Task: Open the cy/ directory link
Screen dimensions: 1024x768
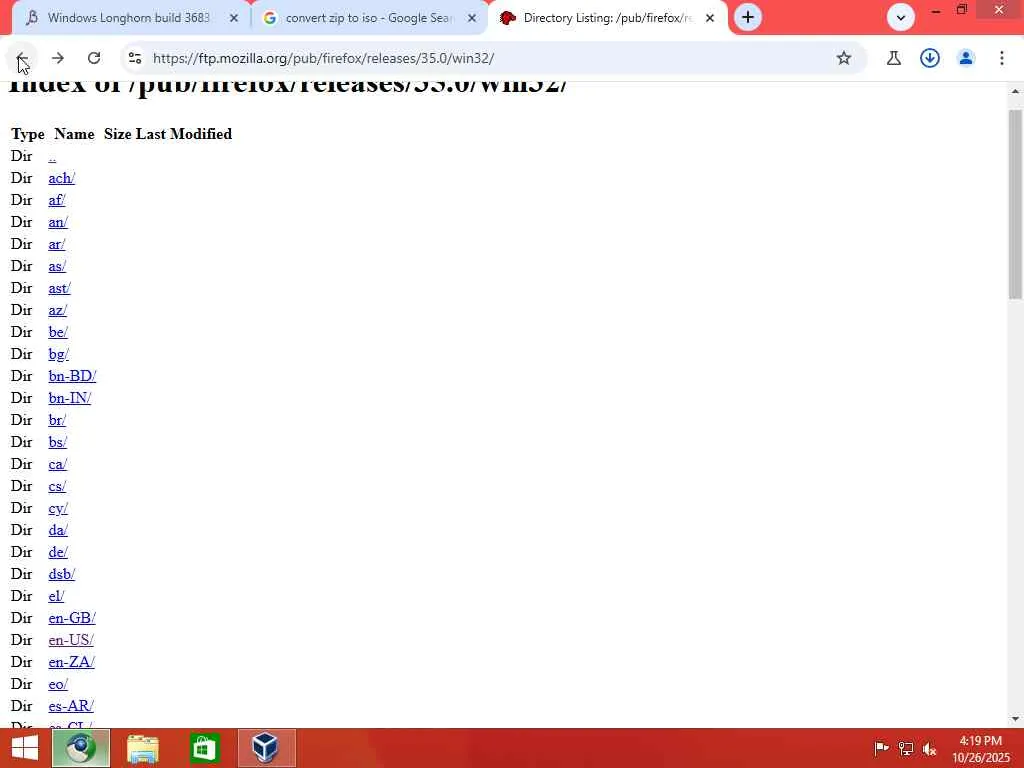Action: (x=58, y=508)
